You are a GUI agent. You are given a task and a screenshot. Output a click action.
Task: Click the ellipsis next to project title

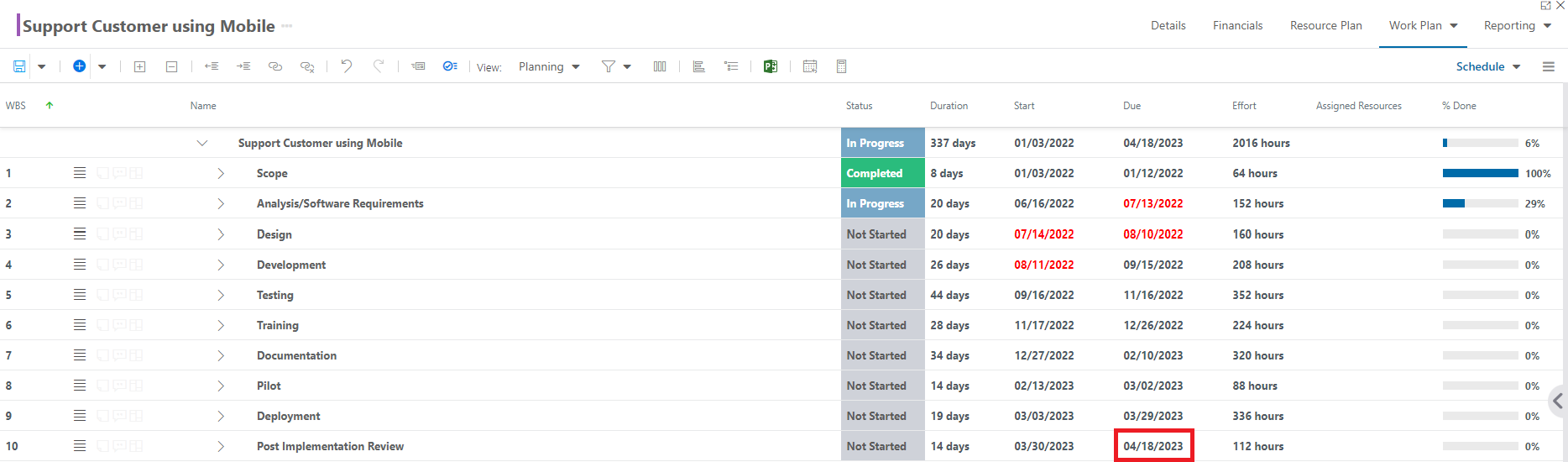pos(287,26)
